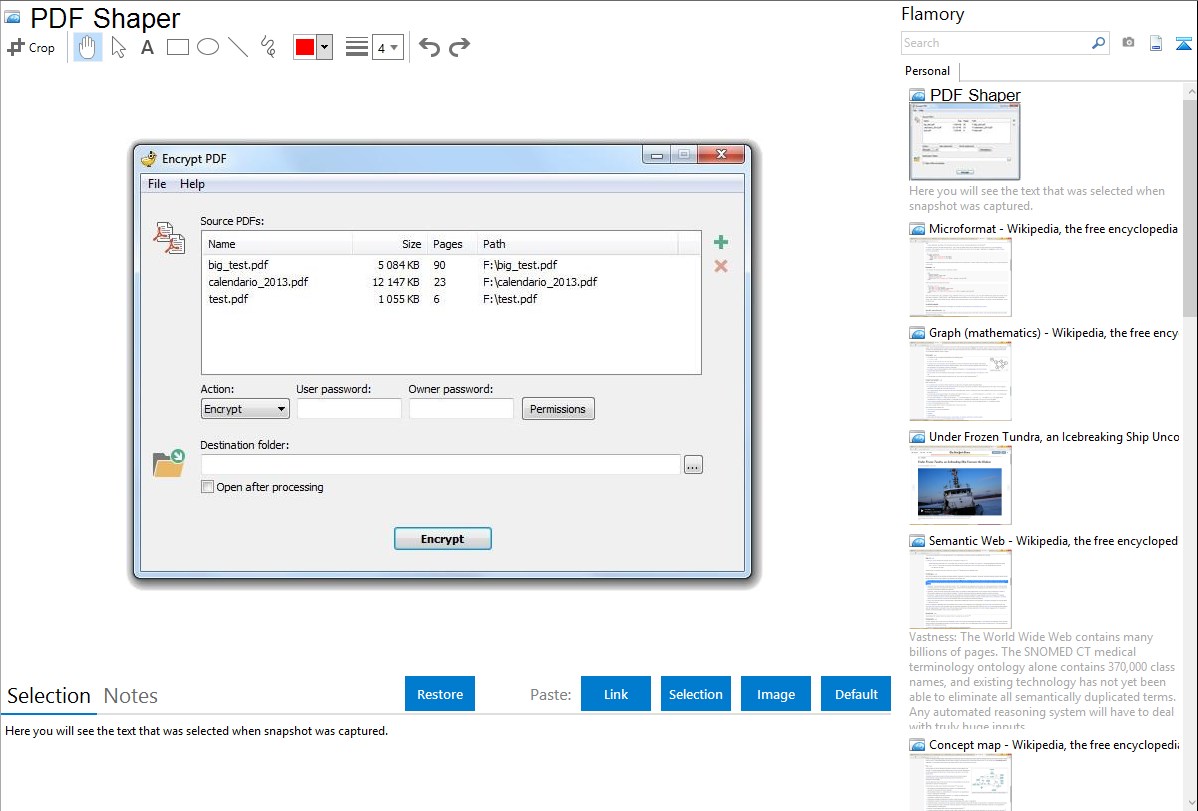The image size is (1198, 811).
Task: Select test.pdf row in the source list
Action: coord(451,299)
